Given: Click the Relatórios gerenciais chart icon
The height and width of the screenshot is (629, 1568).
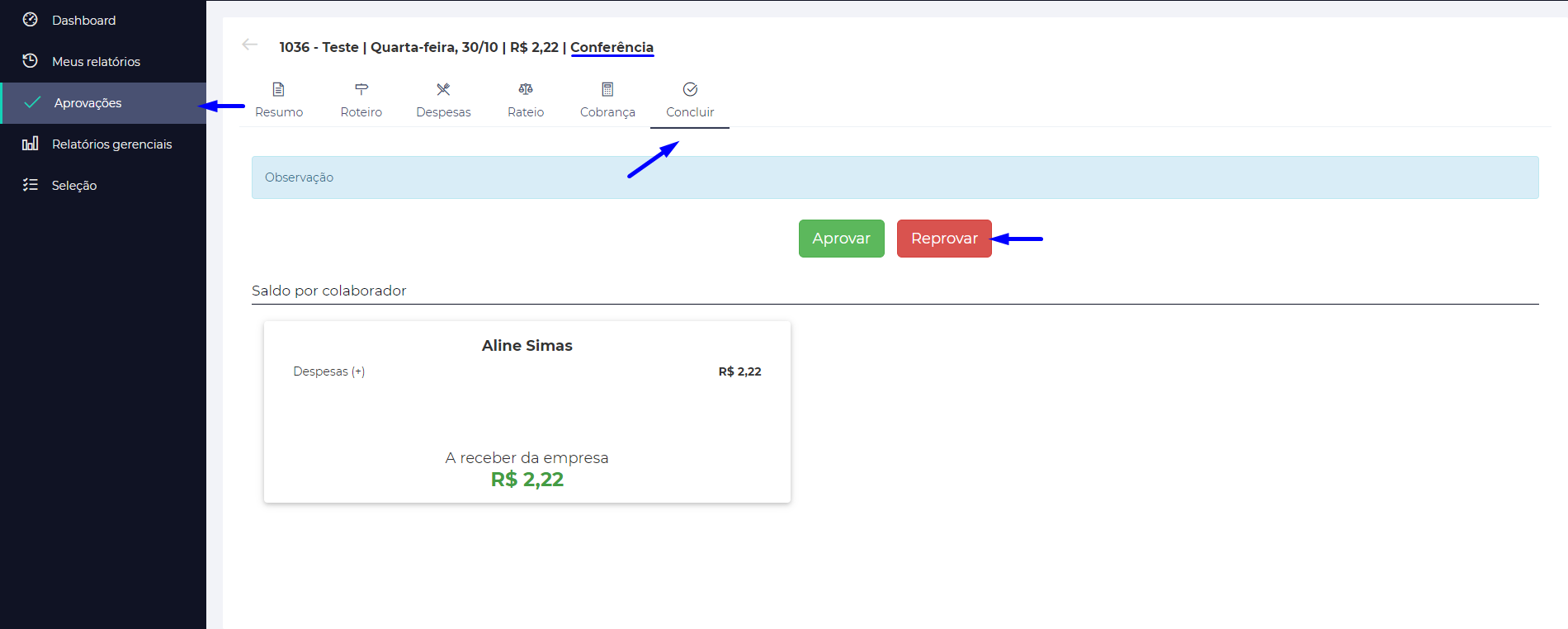Looking at the screenshot, I should (x=31, y=144).
